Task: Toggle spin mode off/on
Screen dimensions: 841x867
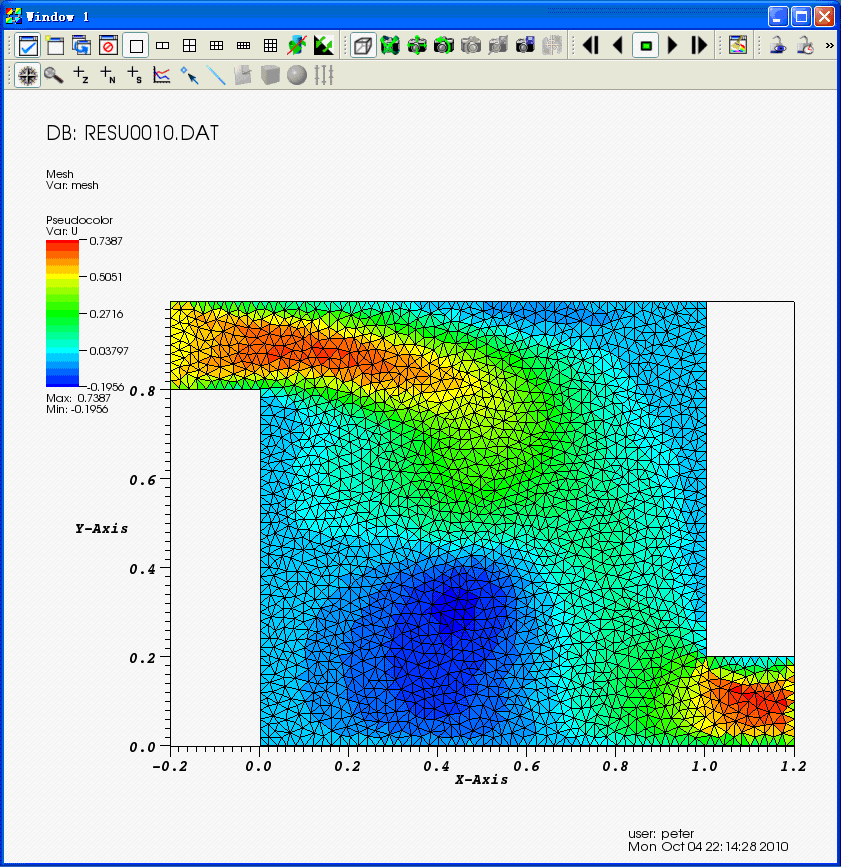Action: [x=297, y=45]
